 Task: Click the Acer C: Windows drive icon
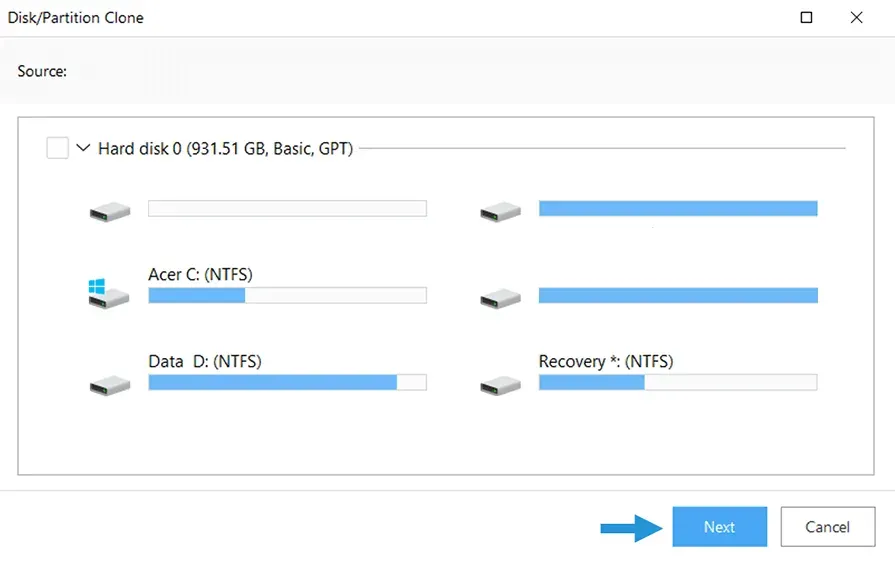pyautogui.click(x=108, y=294)
